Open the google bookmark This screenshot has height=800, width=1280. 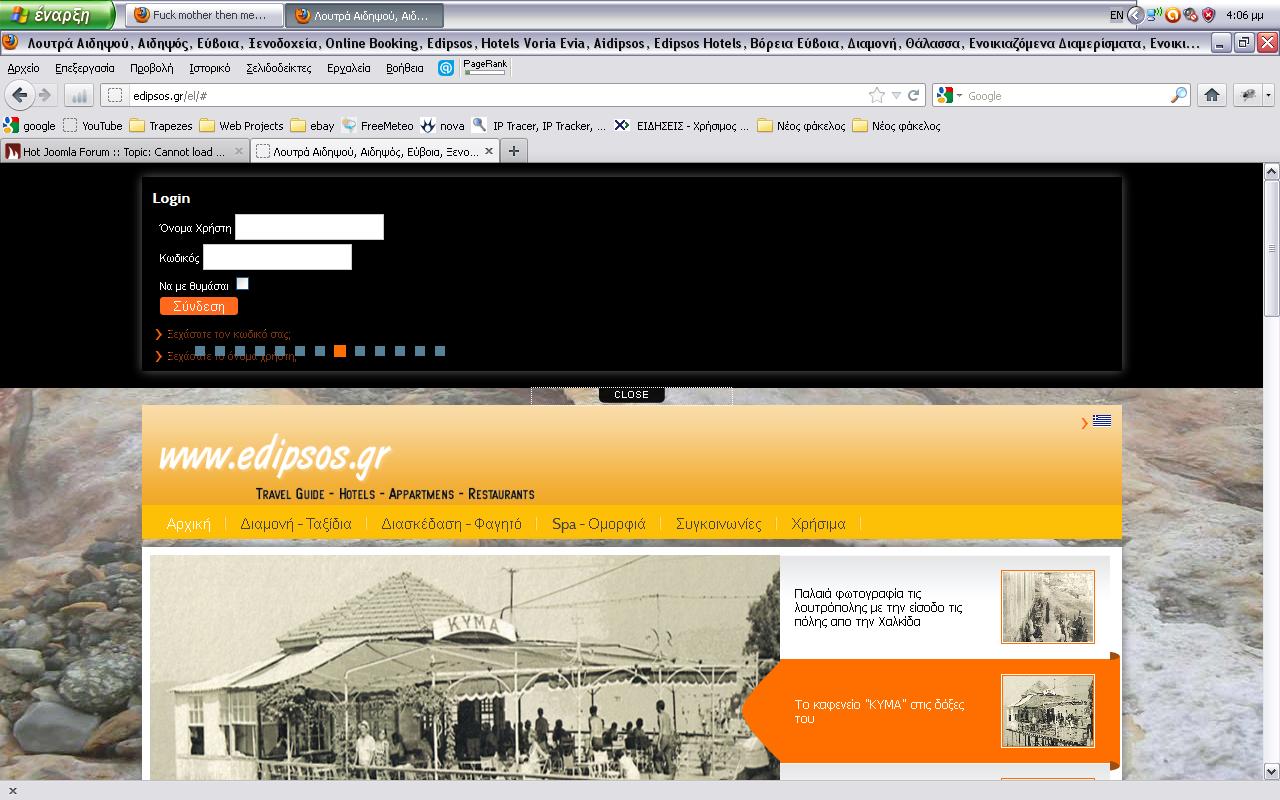pos(29,125)
